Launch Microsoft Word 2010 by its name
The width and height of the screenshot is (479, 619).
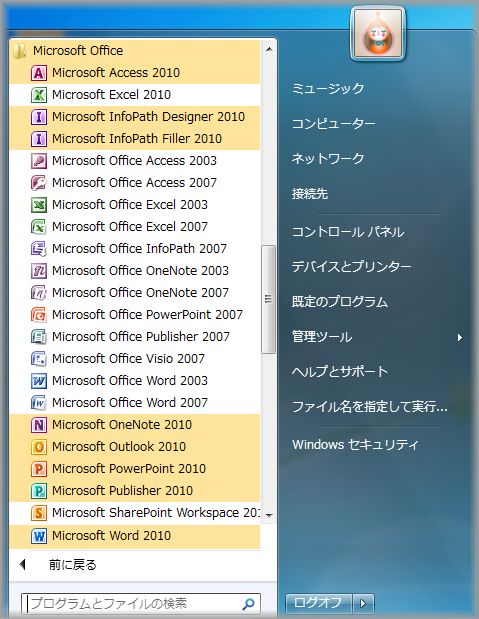click(111, 536)
